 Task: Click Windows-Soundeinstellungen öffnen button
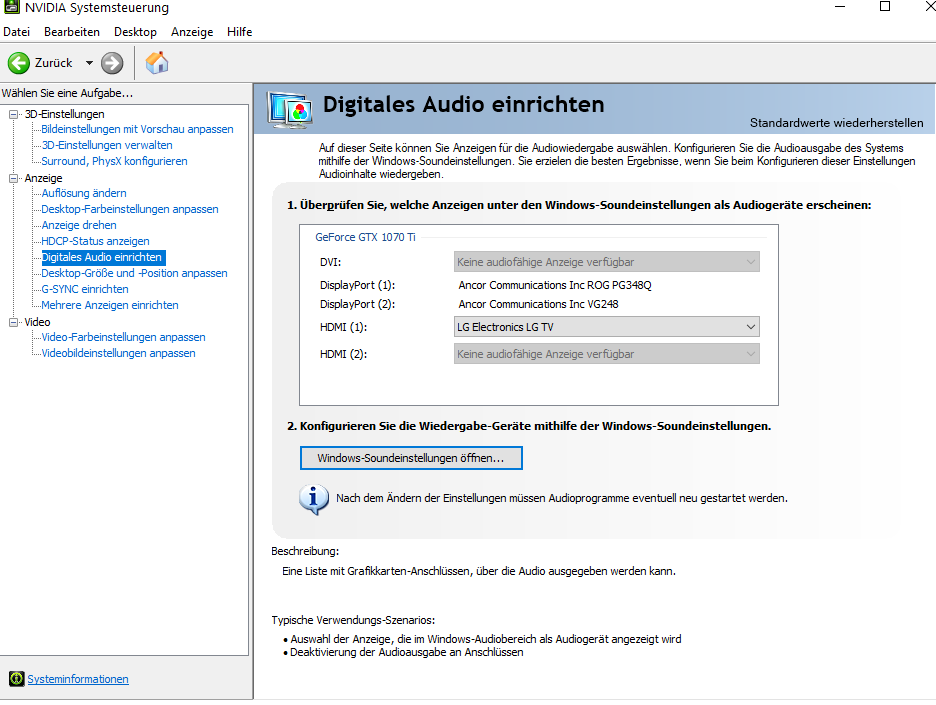411,458
